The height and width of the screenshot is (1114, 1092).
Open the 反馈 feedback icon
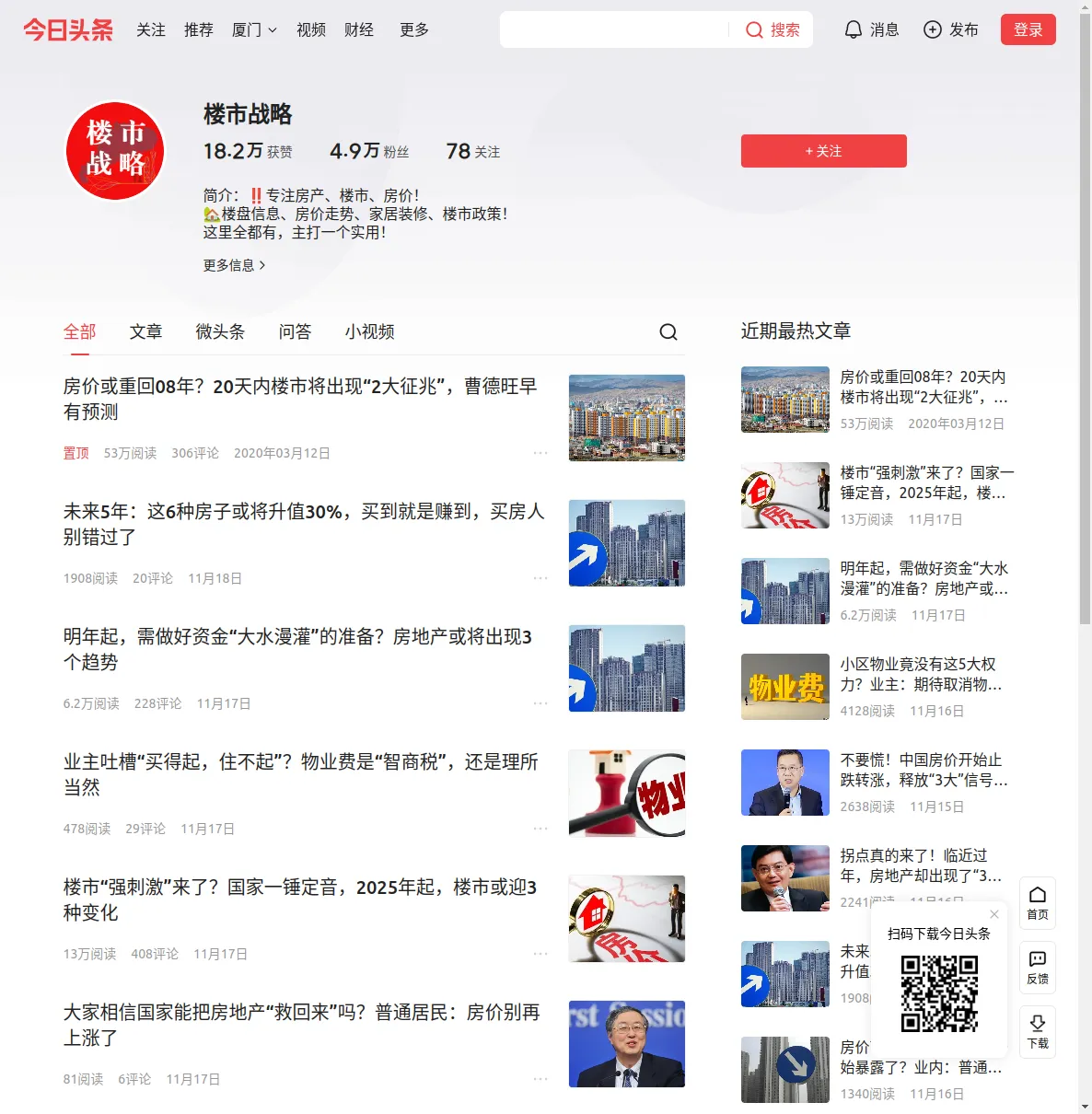click(1038, 968)
